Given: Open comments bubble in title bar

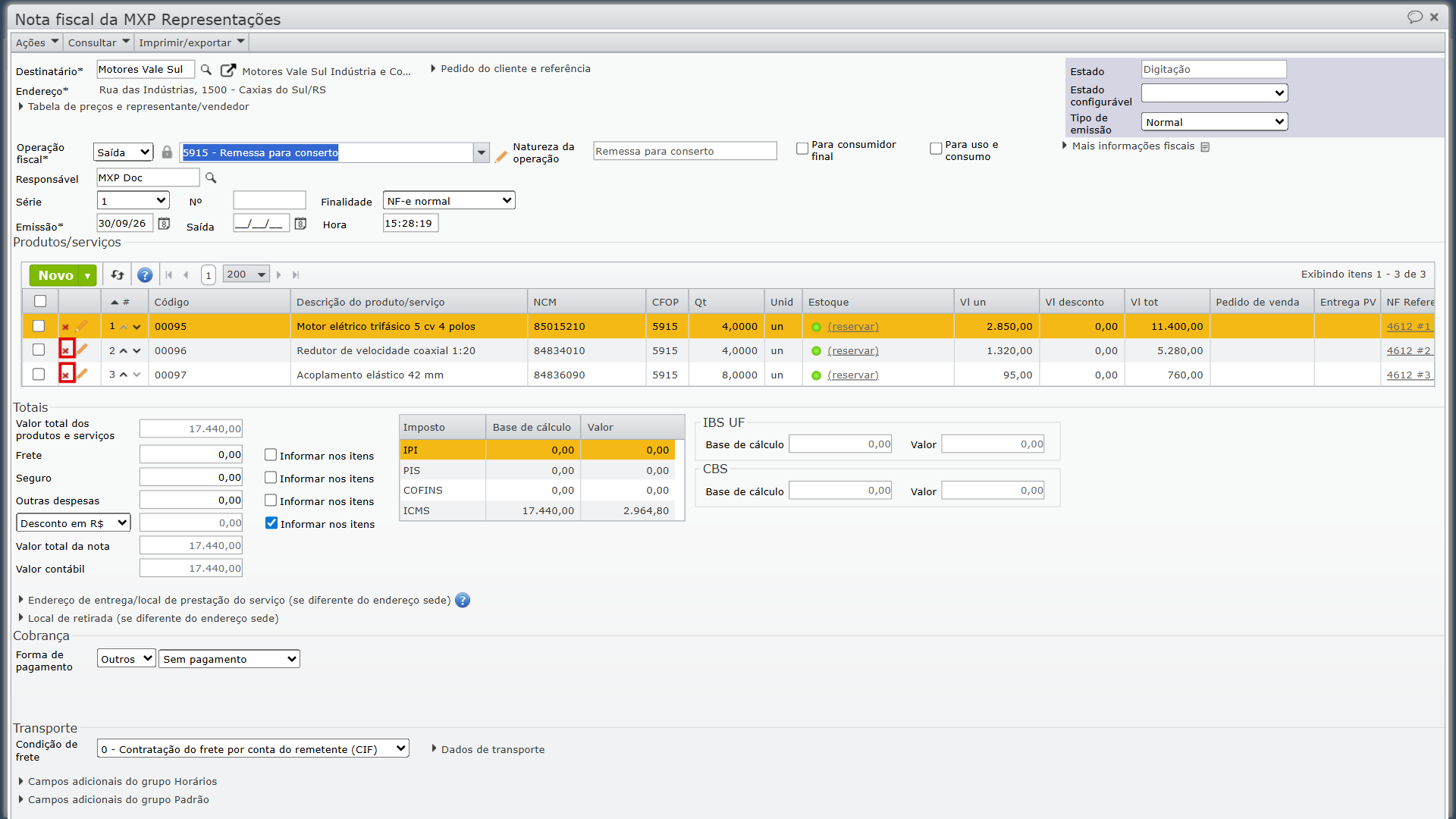Looking at the screenshot, I should 1415,17.
